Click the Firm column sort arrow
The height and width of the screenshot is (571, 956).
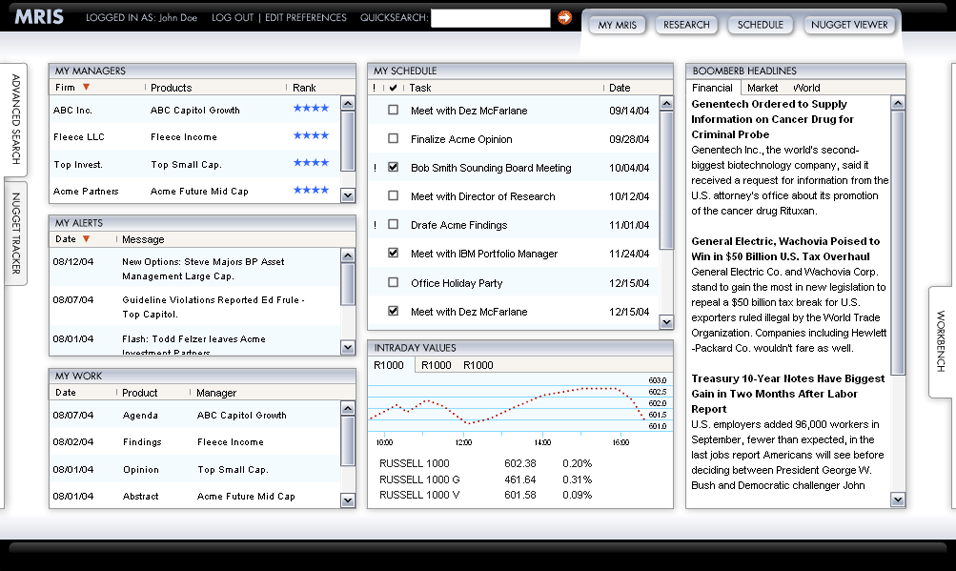86,87
